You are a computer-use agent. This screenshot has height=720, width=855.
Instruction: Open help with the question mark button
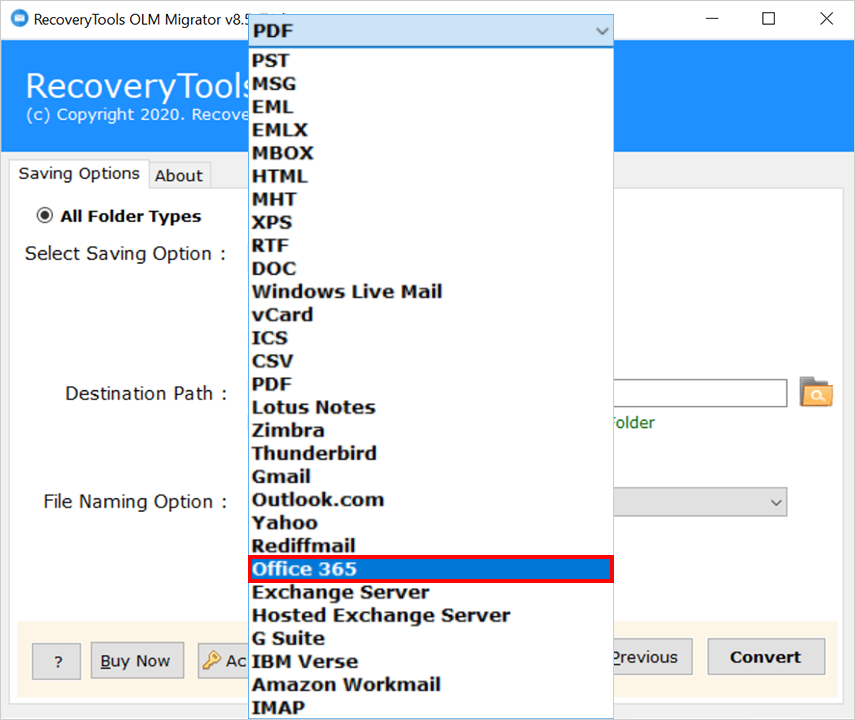click(56, 662)
